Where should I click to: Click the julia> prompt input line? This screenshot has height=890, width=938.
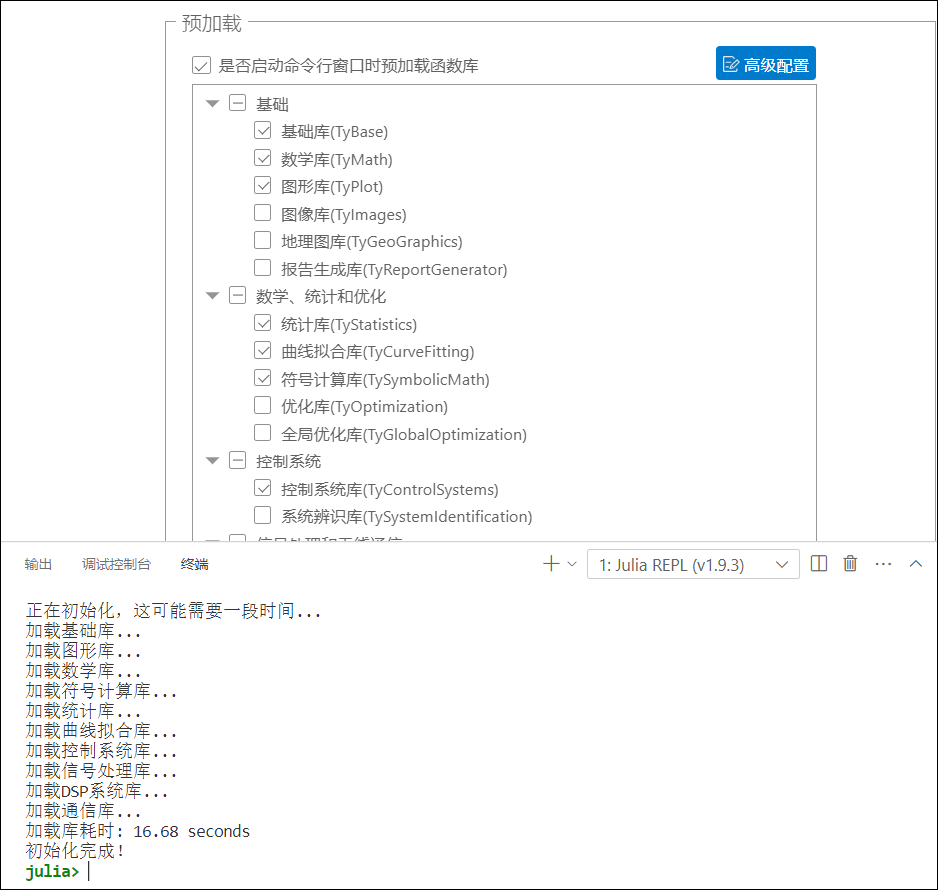[300, 871]
